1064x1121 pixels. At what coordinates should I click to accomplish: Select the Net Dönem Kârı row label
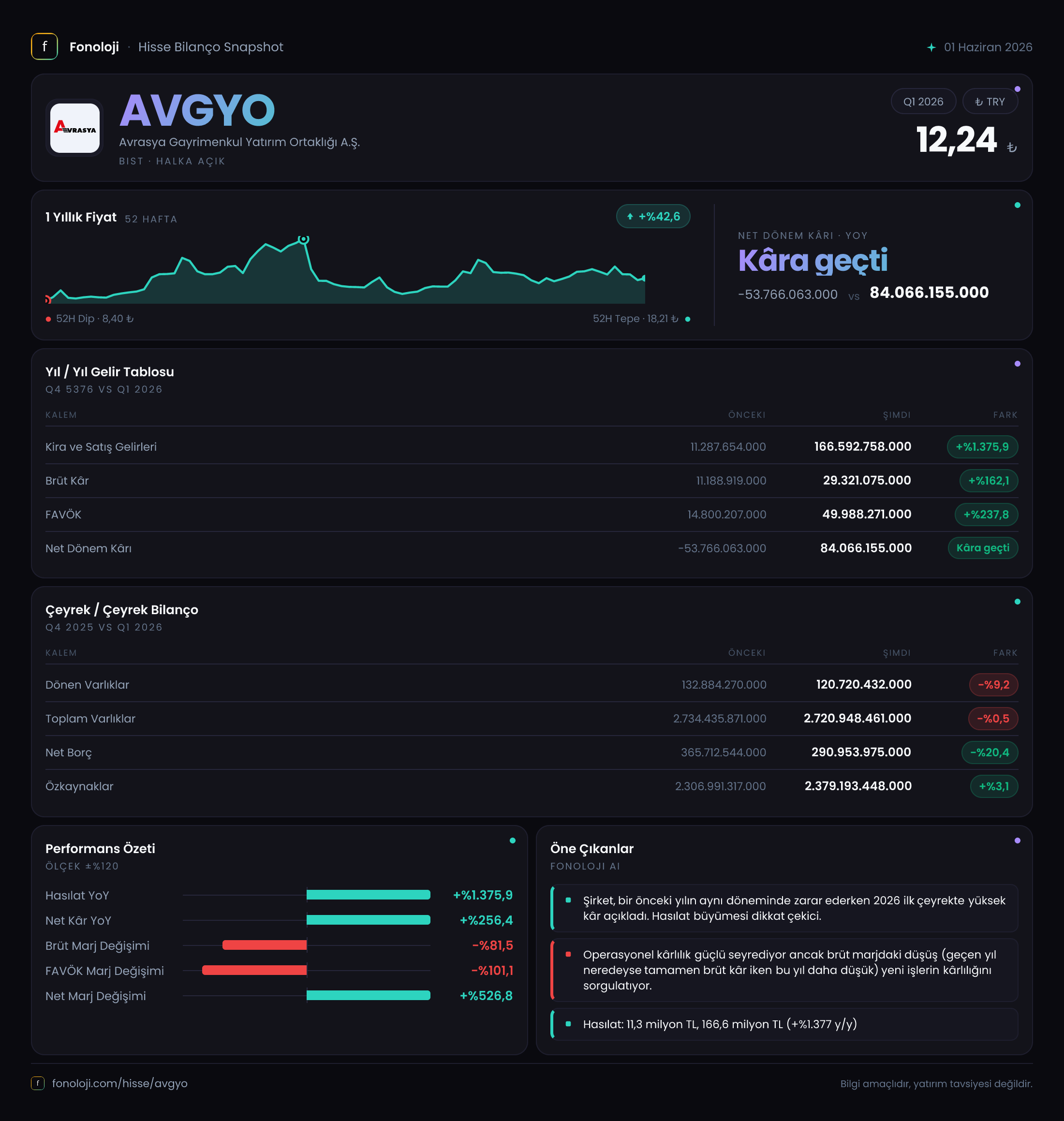click(x=89, y=548)
